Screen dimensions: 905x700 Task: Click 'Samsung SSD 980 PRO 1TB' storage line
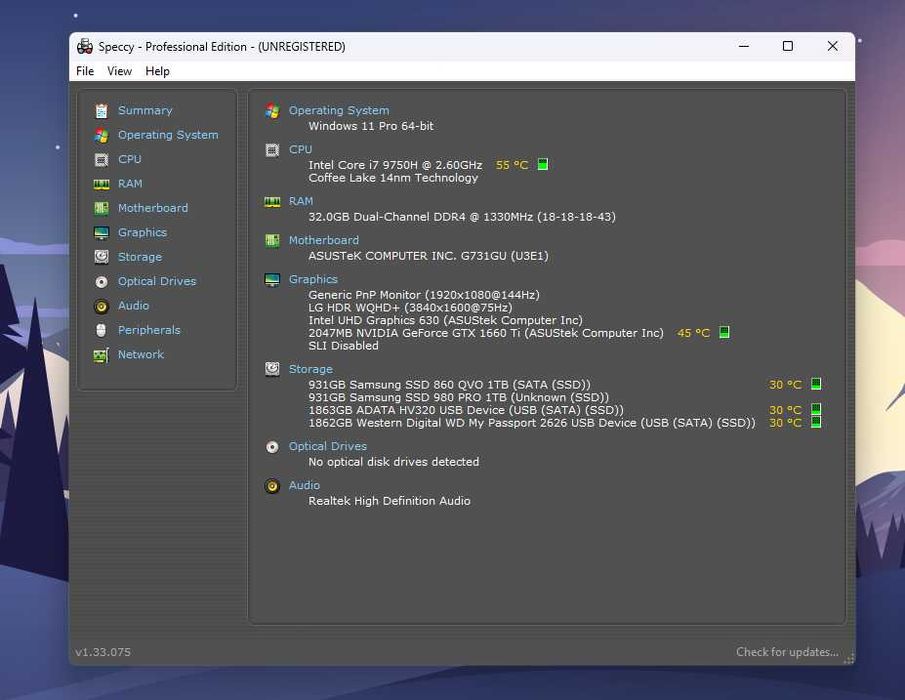pyautogui.click(x=458, y=397)
